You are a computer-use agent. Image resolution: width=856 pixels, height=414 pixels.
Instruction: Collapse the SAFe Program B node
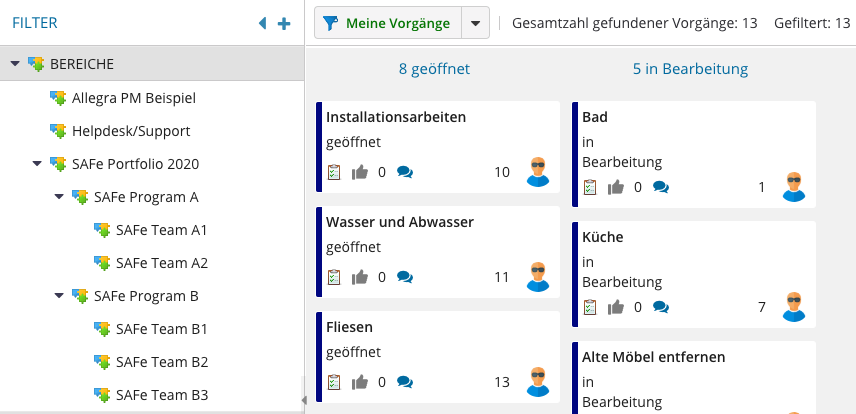pyautogui.click(x=59, y=295)
